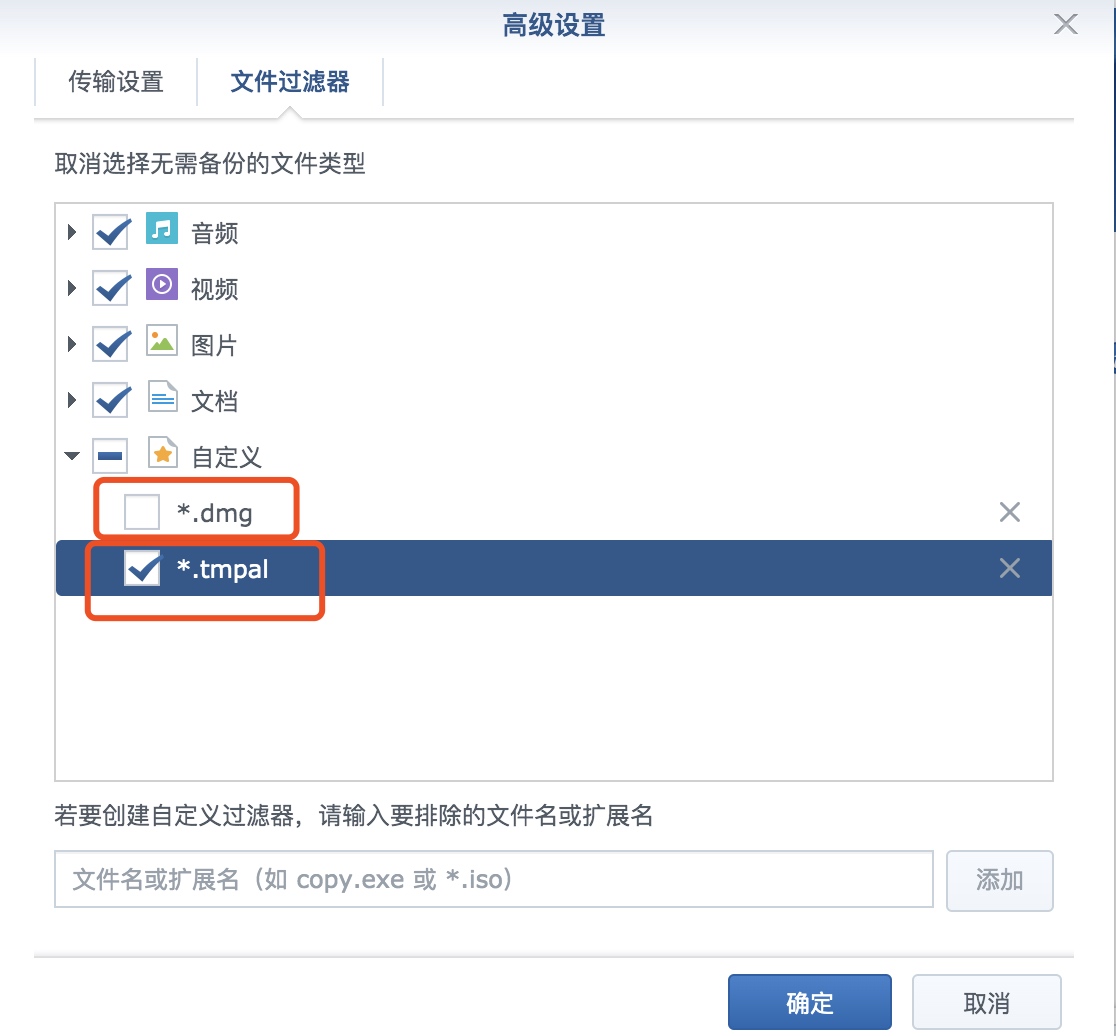Enable the *.dmg filter checkbox
Screen dimensions: 1116x1036
[x=142, y=512]
